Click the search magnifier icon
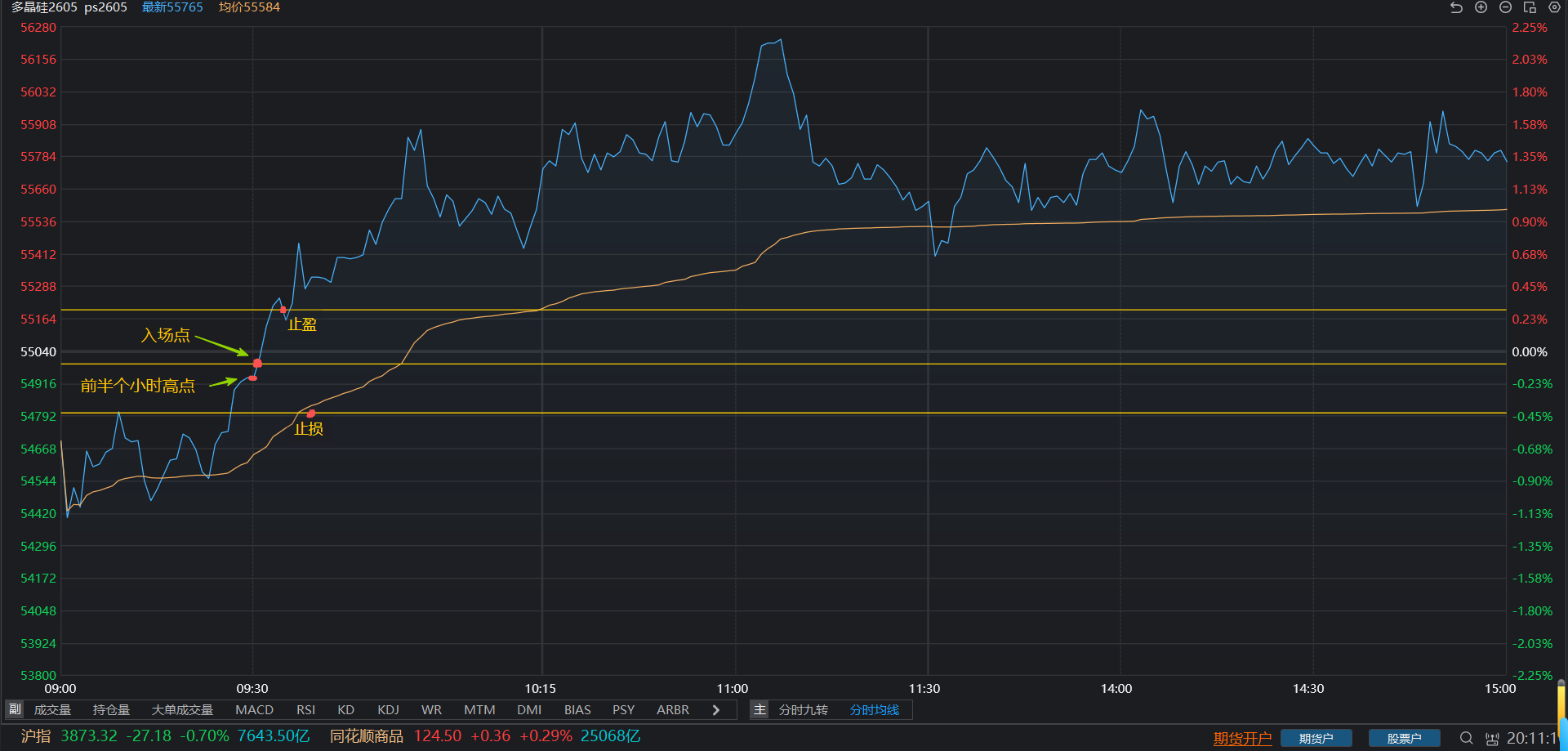1568x751 pixels. (x=1467, y=738)
